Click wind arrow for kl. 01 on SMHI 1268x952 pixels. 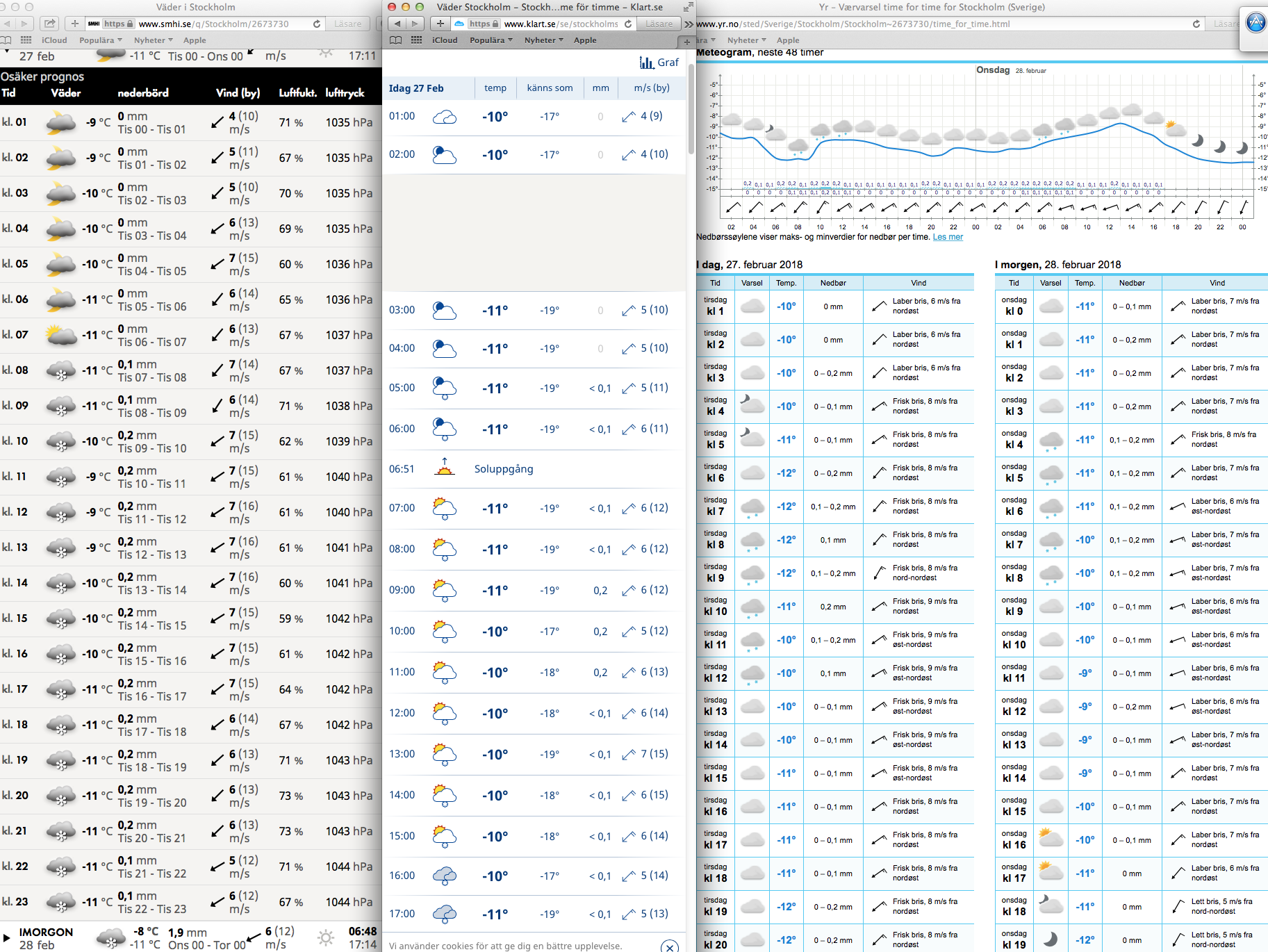[217, 123]
